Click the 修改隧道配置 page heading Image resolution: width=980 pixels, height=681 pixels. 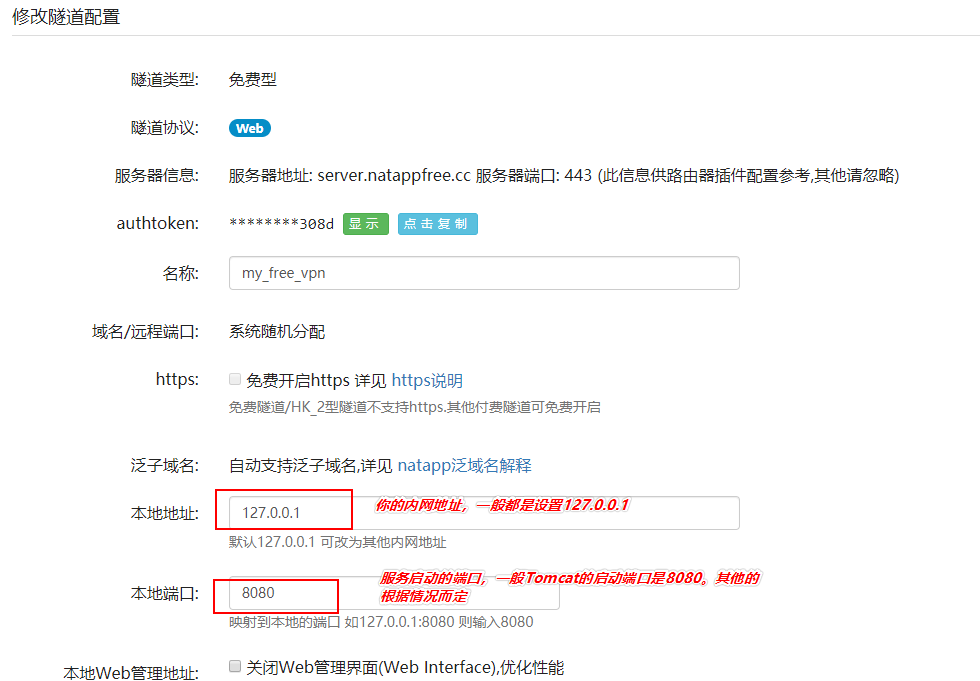pyautogui.click(x=66, y=17)
